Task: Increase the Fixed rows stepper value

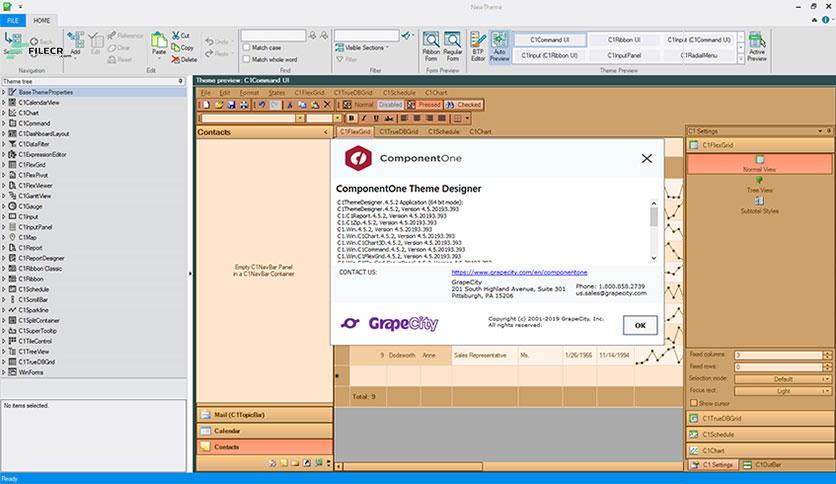Action: tap(827, 365)
